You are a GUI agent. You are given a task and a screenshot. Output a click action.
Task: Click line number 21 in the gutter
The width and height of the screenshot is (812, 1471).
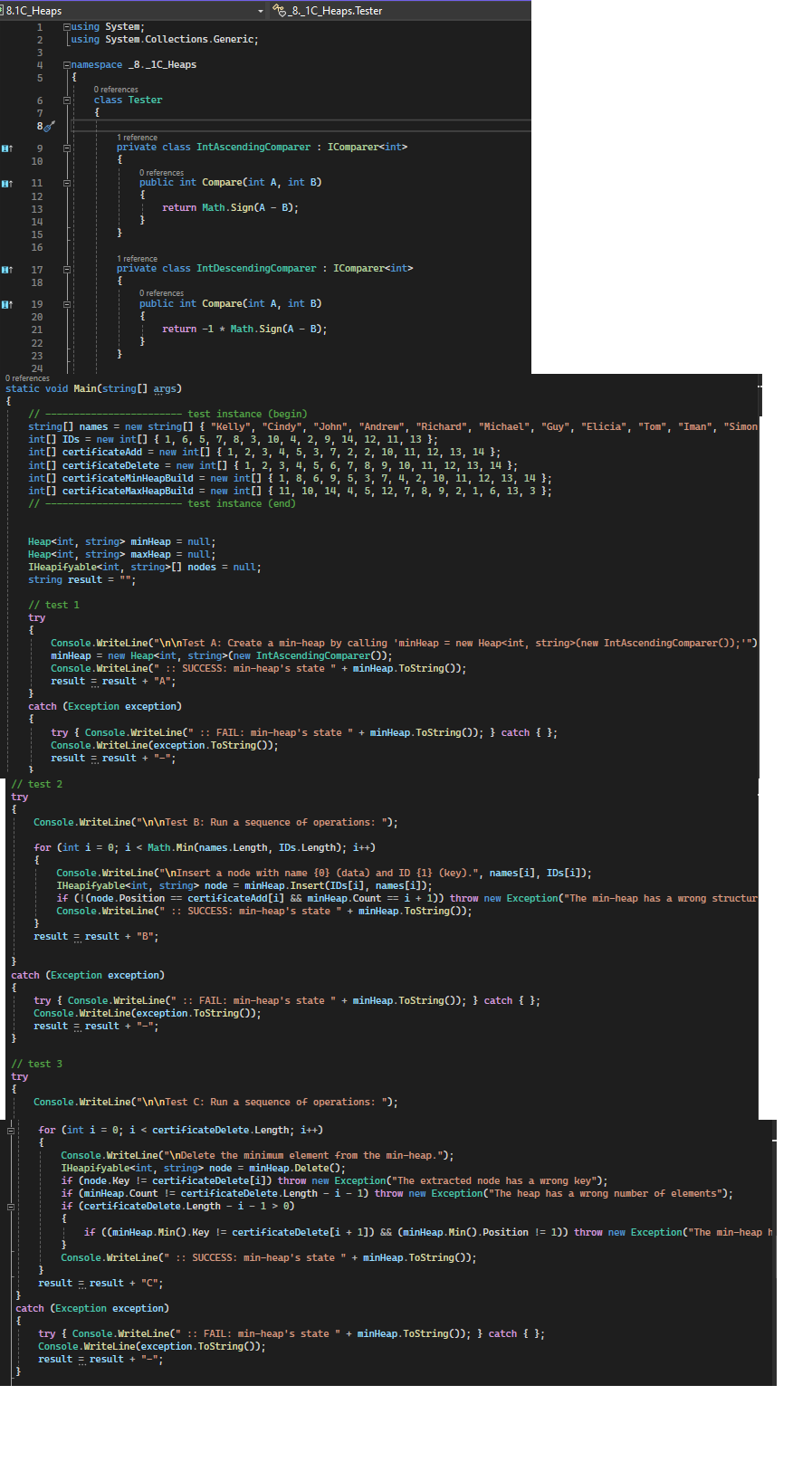(x=37, y=330)
